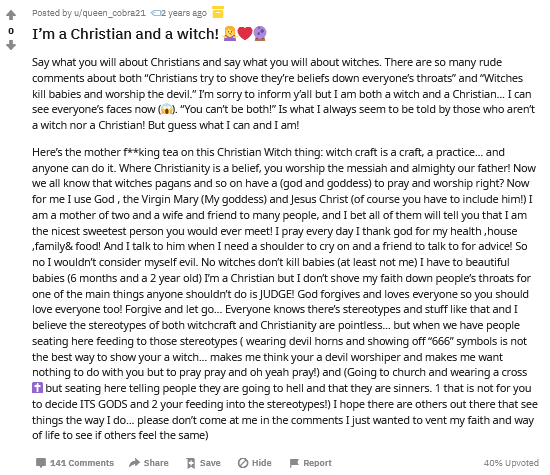Click the post title "I'm a Christian and a witch!"

click(x=126, y=34)
